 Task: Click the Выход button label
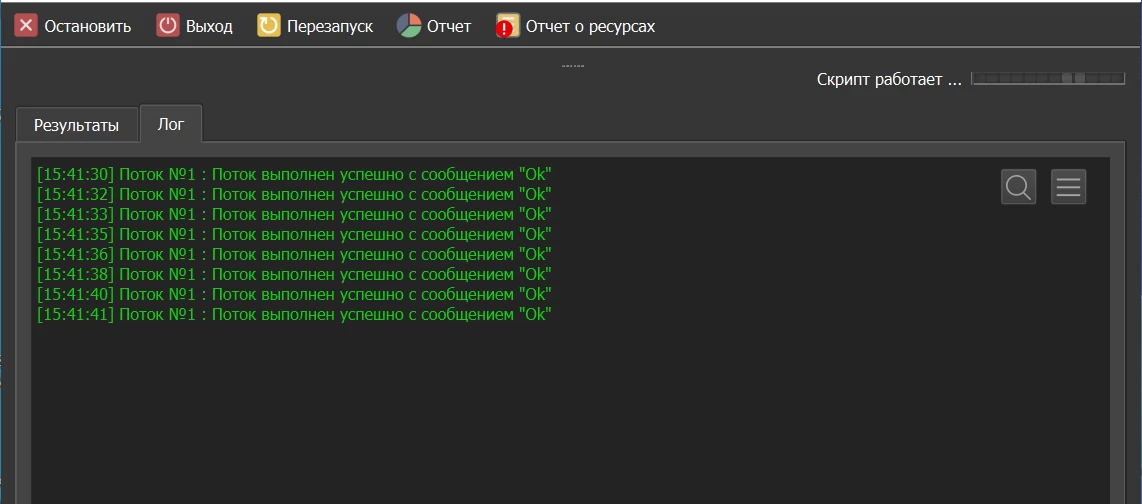coord(209,27)
